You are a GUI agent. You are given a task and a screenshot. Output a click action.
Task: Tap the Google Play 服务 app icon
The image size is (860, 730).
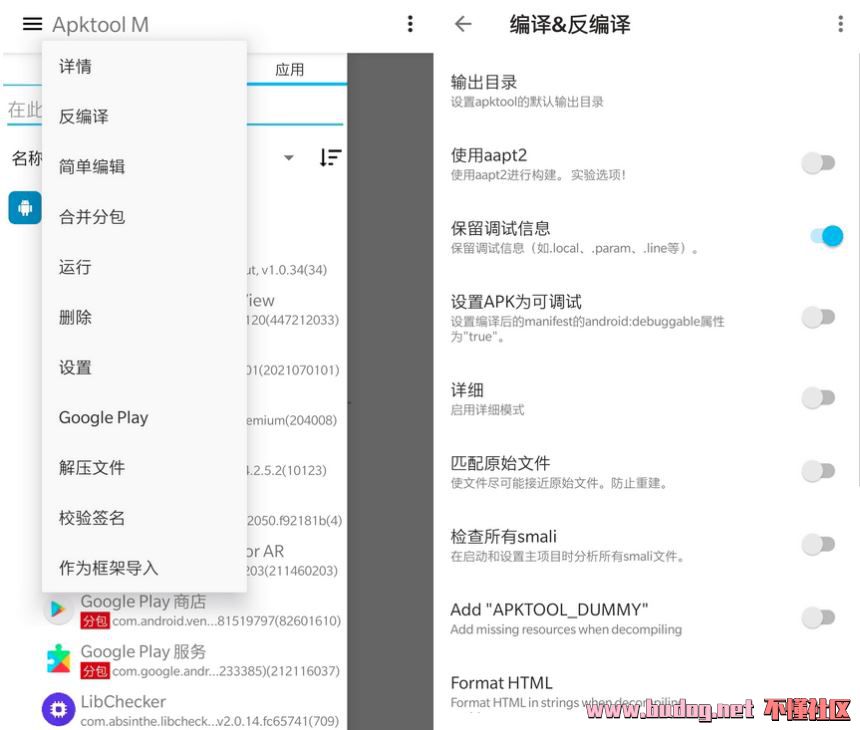point(58,659)
